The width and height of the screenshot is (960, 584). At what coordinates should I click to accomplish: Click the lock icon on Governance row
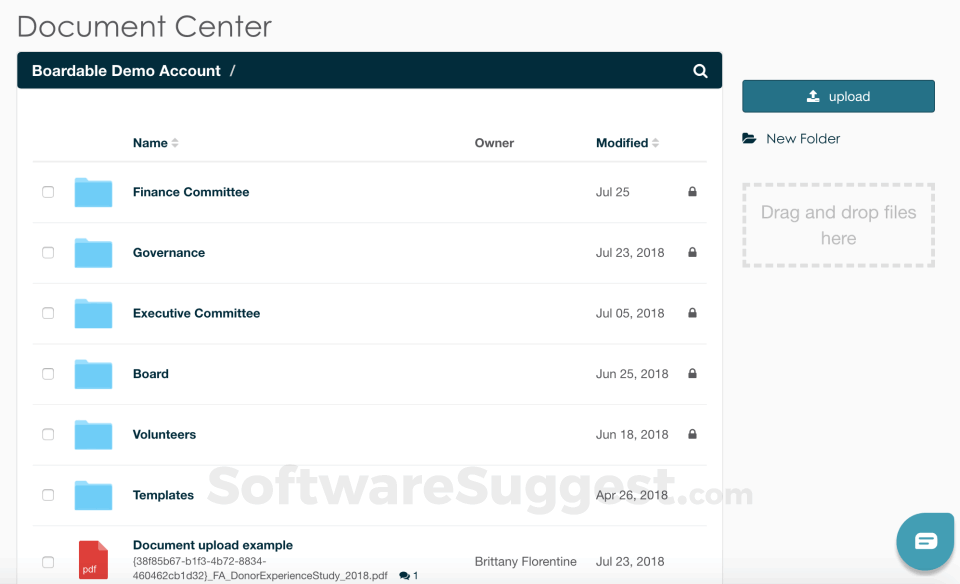[691, 252]
